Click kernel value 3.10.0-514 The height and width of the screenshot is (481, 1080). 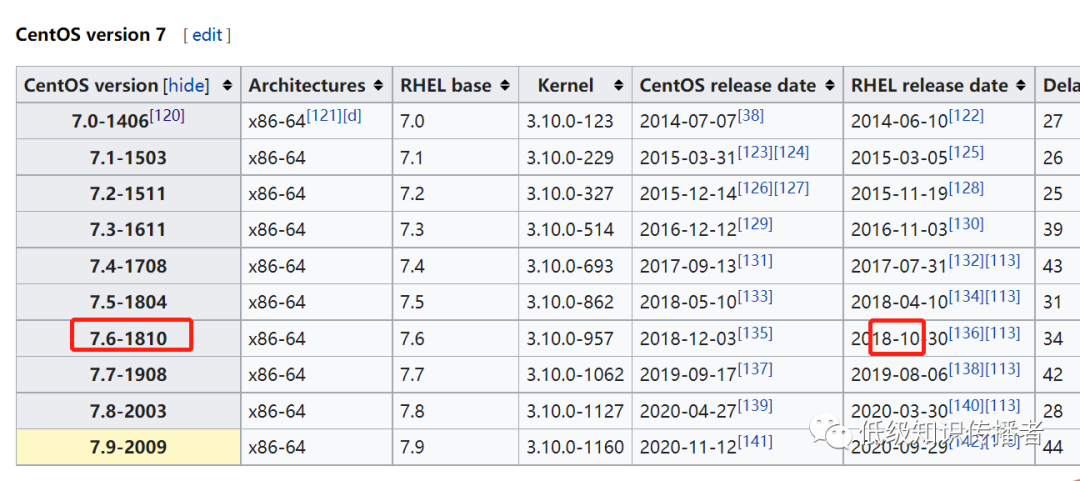570,229
